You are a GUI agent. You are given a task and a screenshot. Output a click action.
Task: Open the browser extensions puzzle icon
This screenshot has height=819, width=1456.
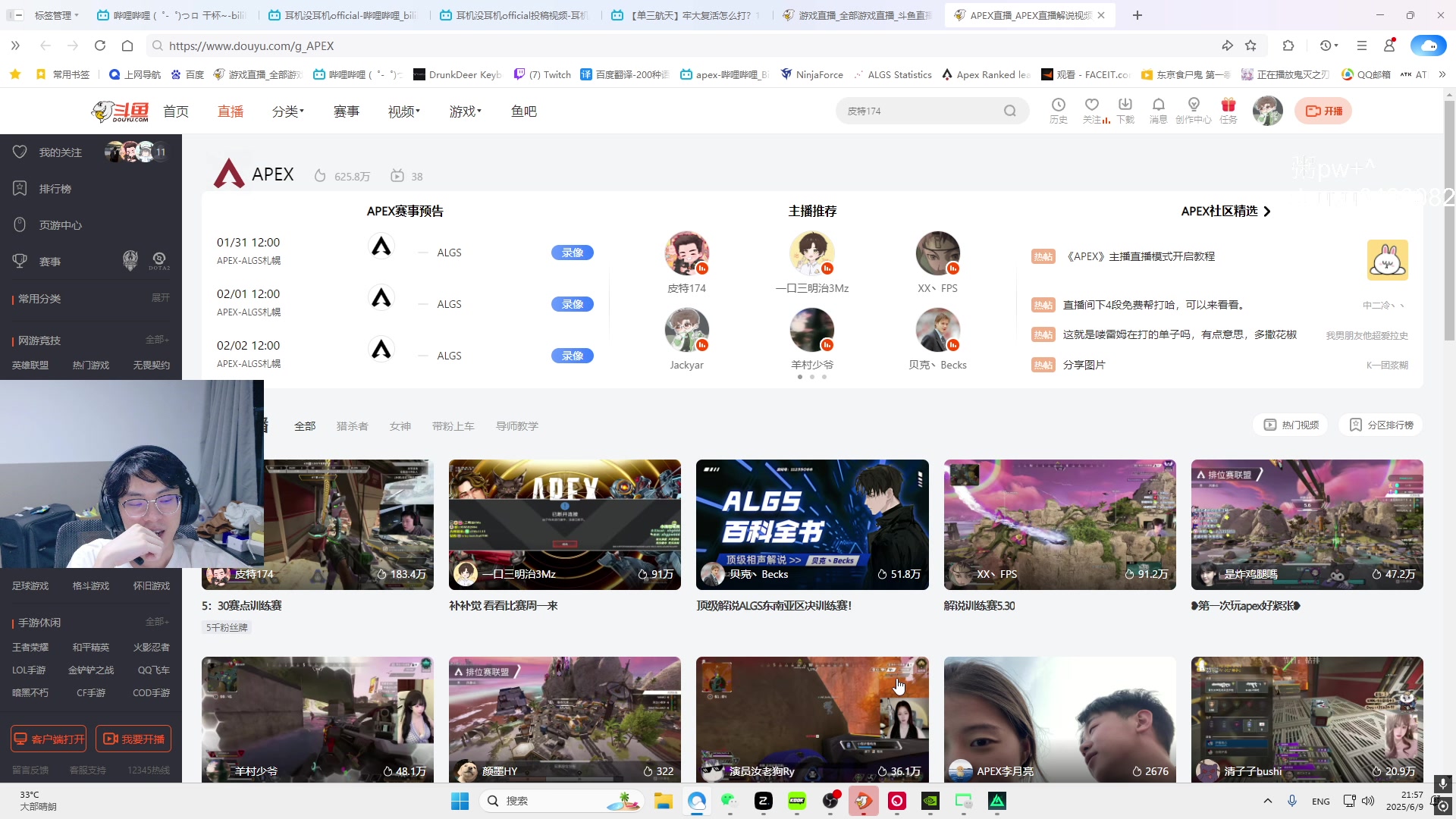(1288, 45)
